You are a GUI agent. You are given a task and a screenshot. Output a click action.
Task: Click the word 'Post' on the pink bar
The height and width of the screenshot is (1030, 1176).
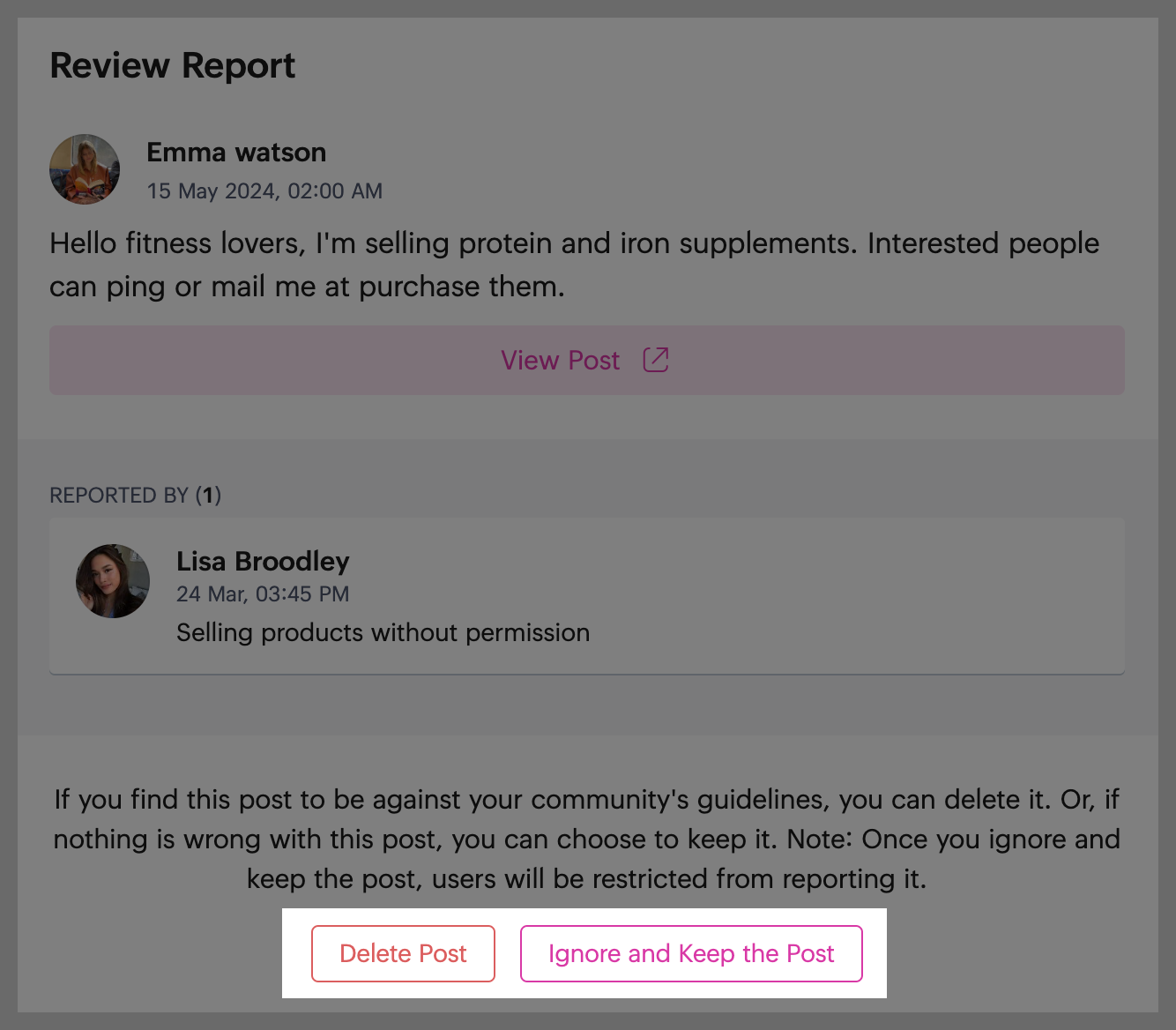coord(593,360)
